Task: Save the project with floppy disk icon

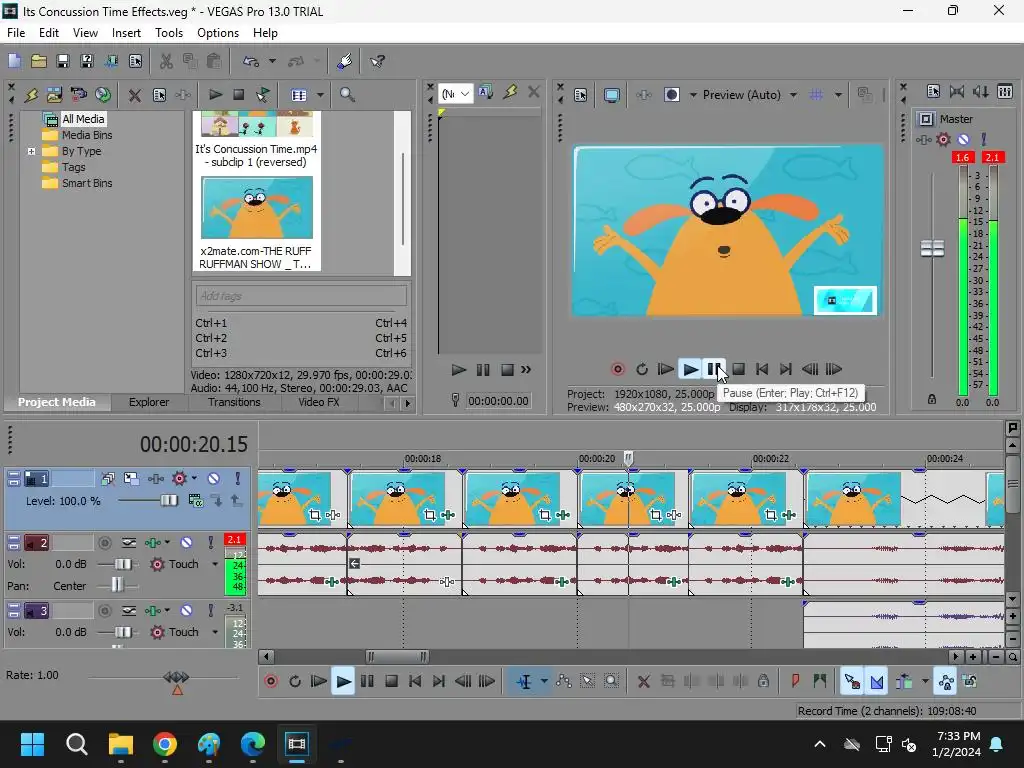Action: pos(63,61)
